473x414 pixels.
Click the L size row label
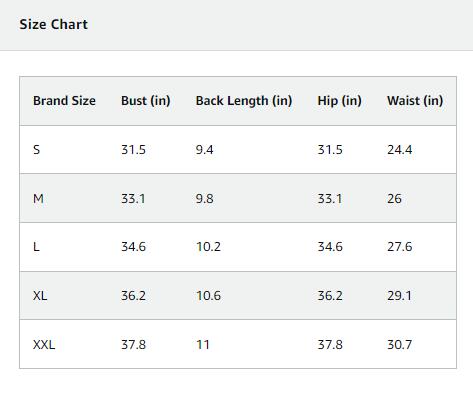(x=36, y=247)
